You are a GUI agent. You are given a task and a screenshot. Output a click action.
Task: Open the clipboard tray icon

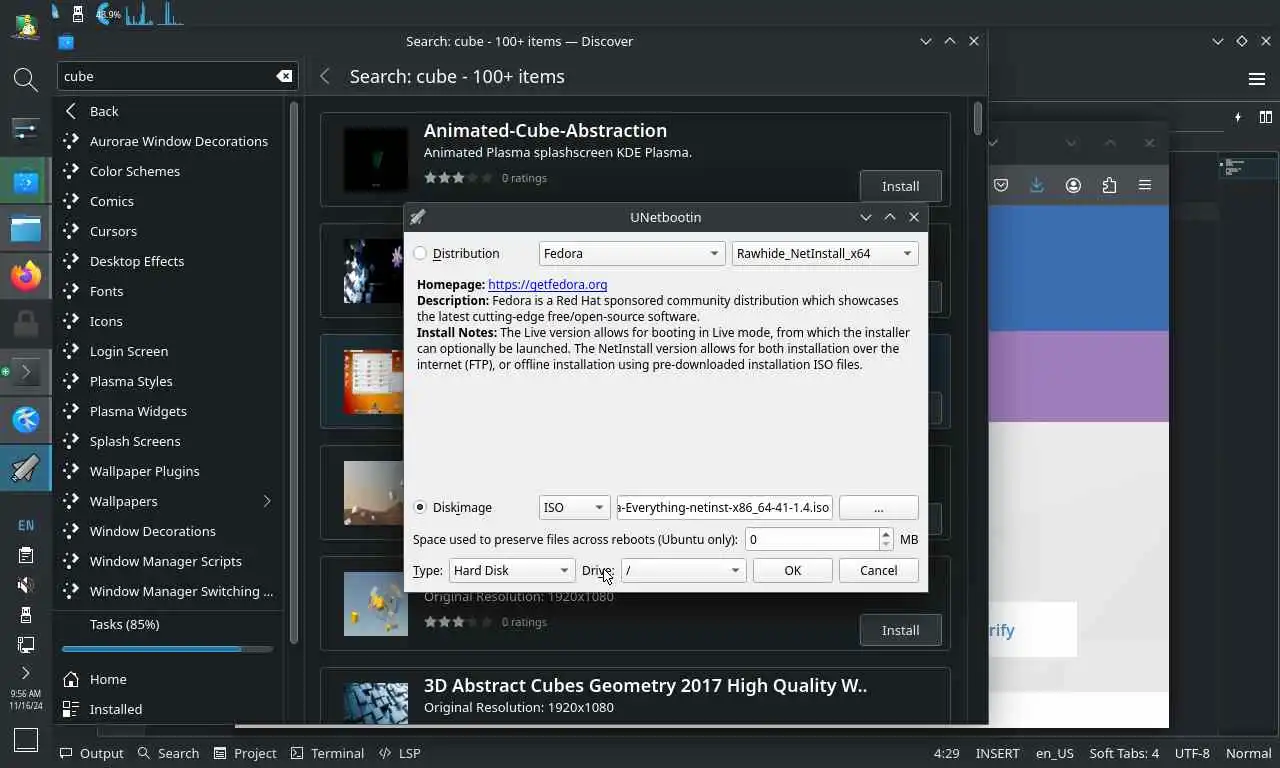click(x=26, y=555)
